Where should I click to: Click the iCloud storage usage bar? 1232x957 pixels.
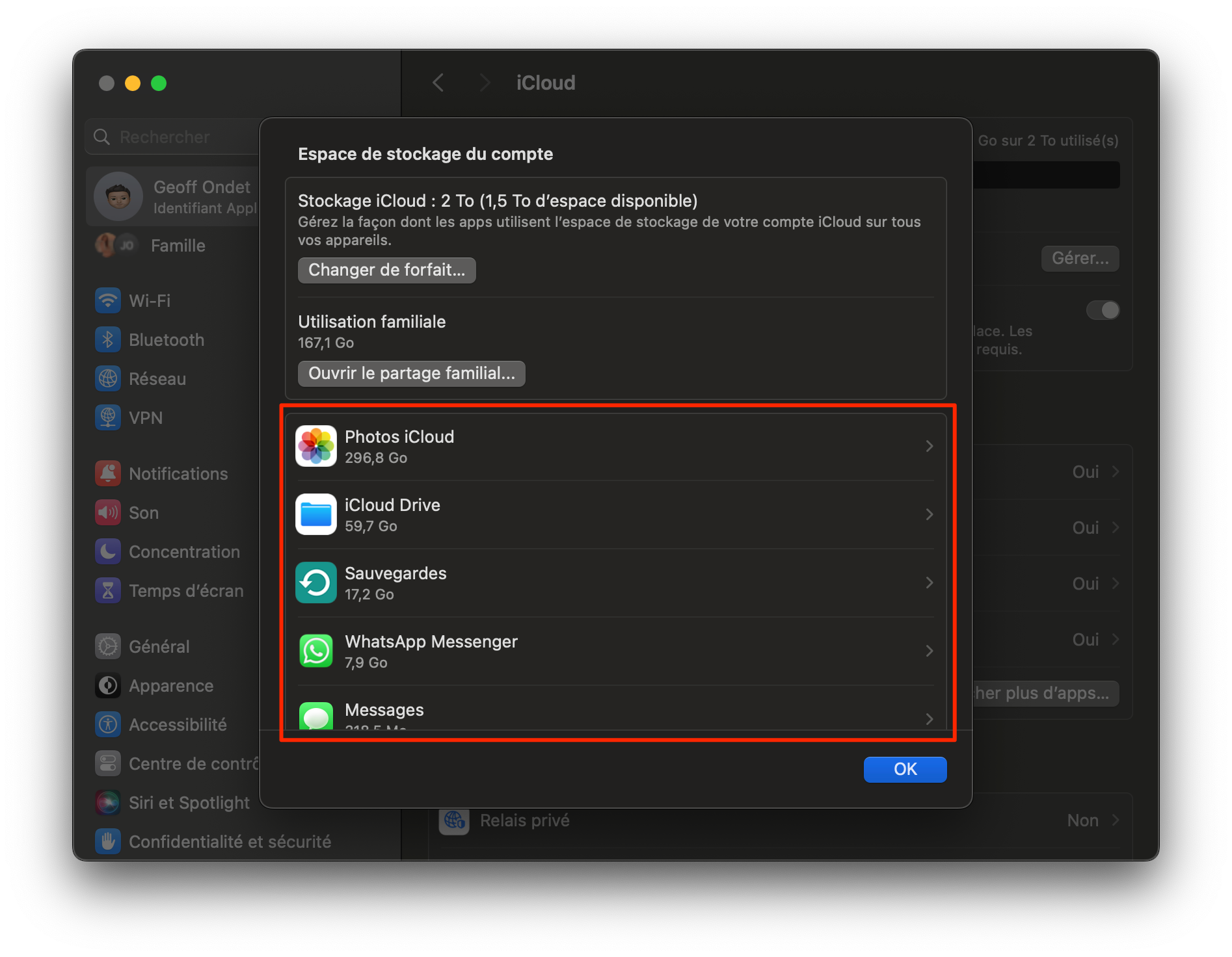pos(1046,176)
